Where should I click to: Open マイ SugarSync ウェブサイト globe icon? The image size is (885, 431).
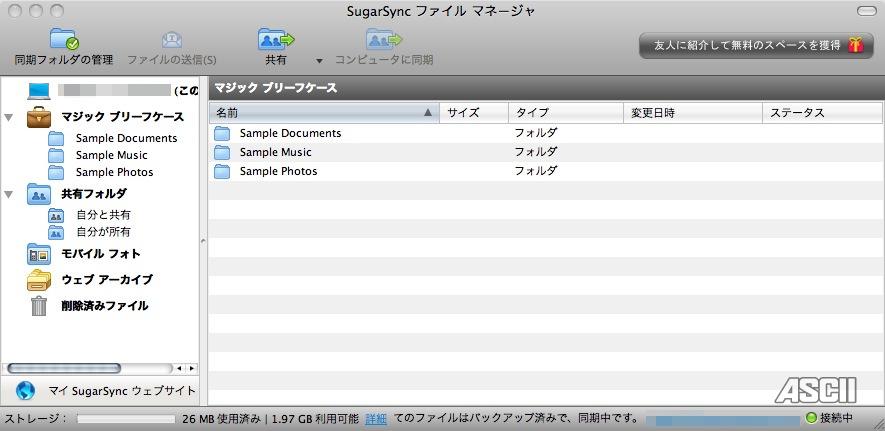coord(25,390)
